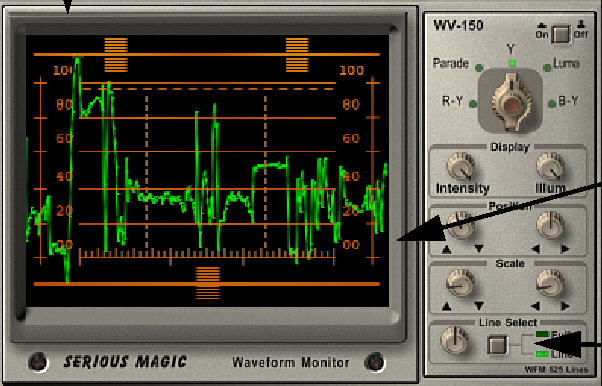
Task: Click the horizontal Position knob
Action: pyautogui.click(x=550, y=225)
